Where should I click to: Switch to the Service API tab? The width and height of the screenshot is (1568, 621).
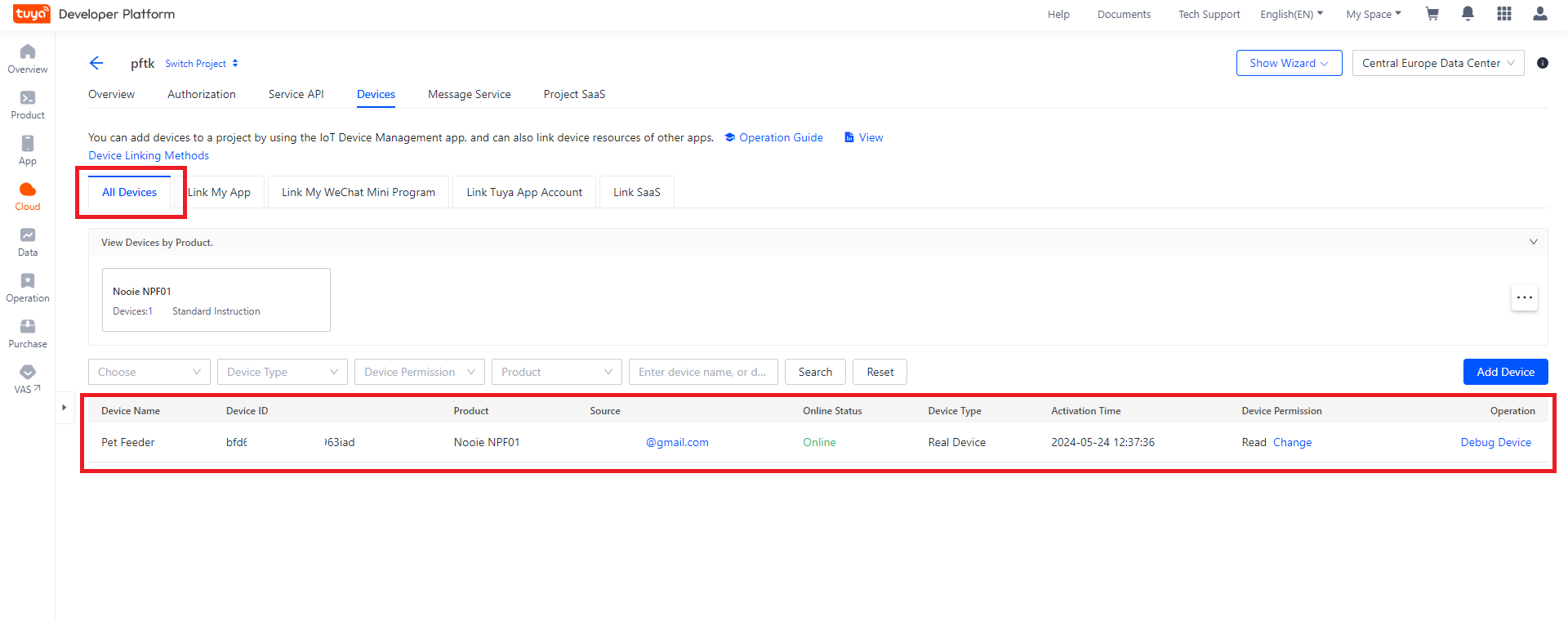(x=296, y=94)
